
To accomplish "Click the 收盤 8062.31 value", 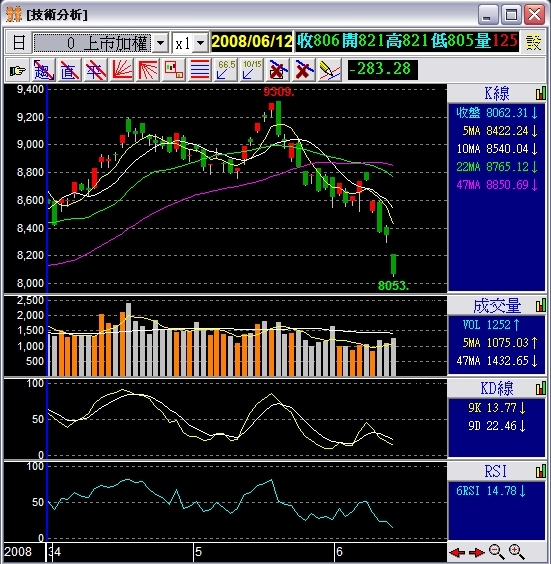I will 497,113.
